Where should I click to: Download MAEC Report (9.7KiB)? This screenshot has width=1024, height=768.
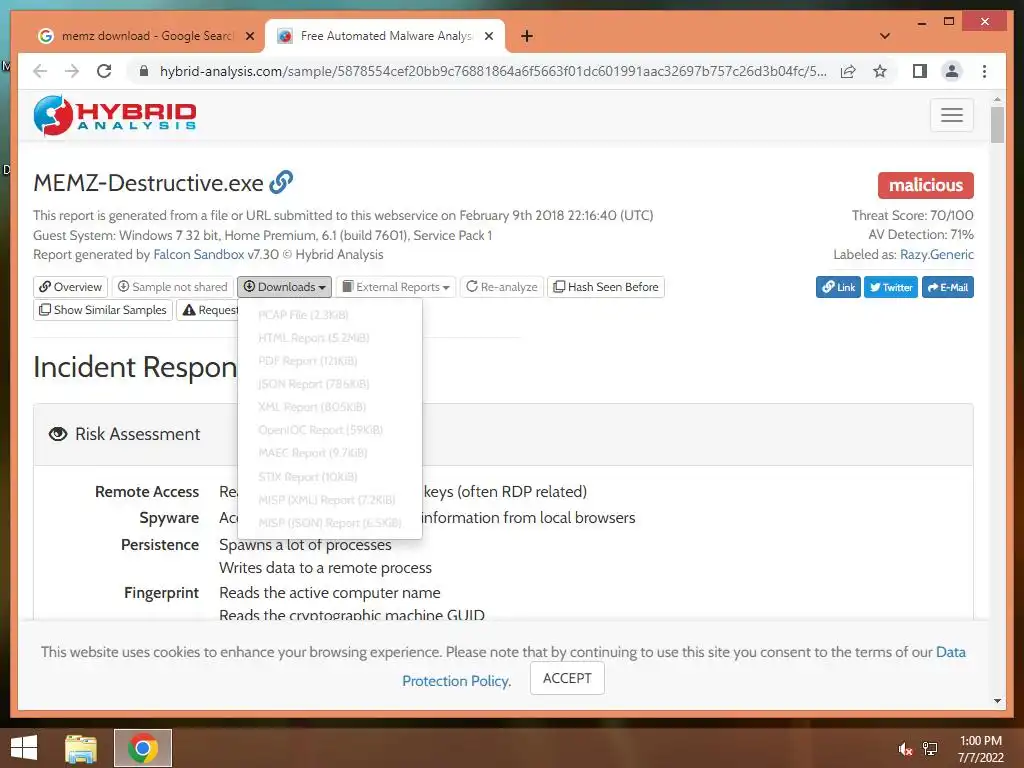[x=330, y=453]
